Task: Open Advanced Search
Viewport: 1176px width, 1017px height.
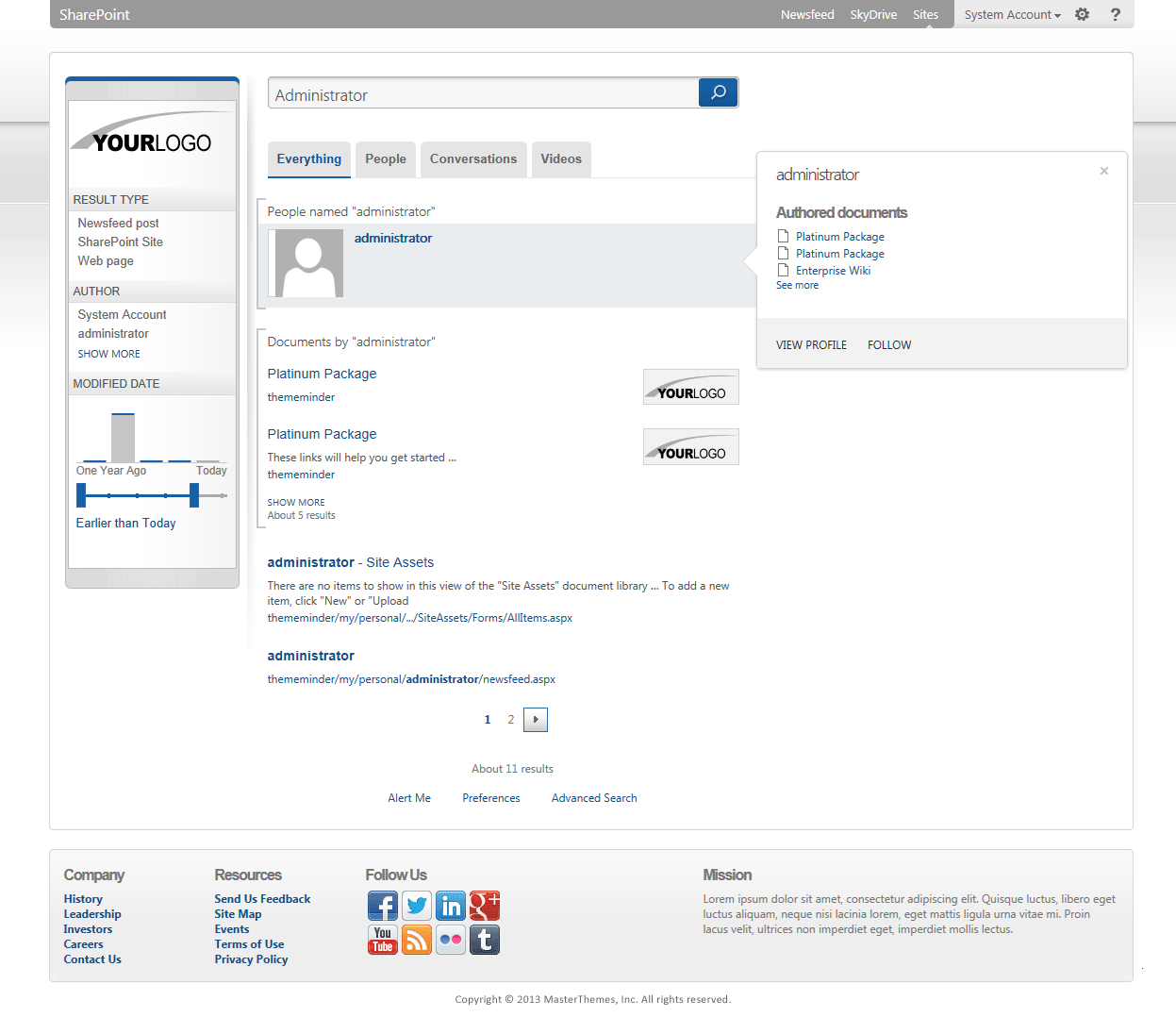Action: click(x=594, y=797)
